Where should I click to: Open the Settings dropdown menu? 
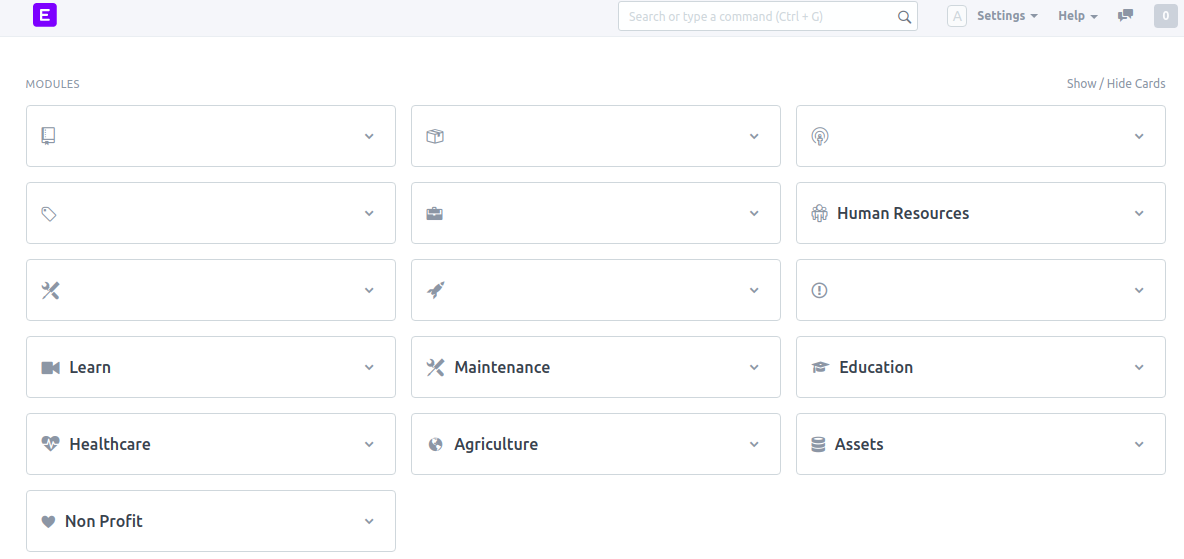(x=1007, y=15)
